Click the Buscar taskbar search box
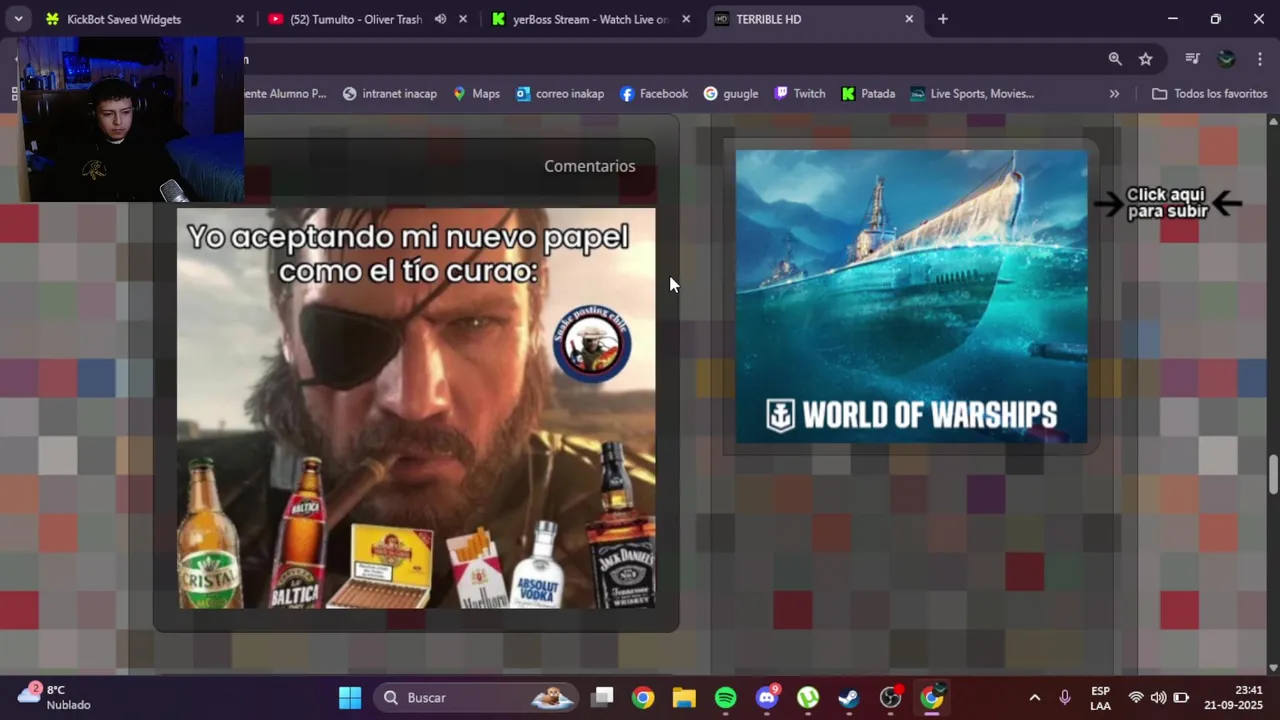The height and width of the screenshot is (720, 1280). tap(476, 698)
